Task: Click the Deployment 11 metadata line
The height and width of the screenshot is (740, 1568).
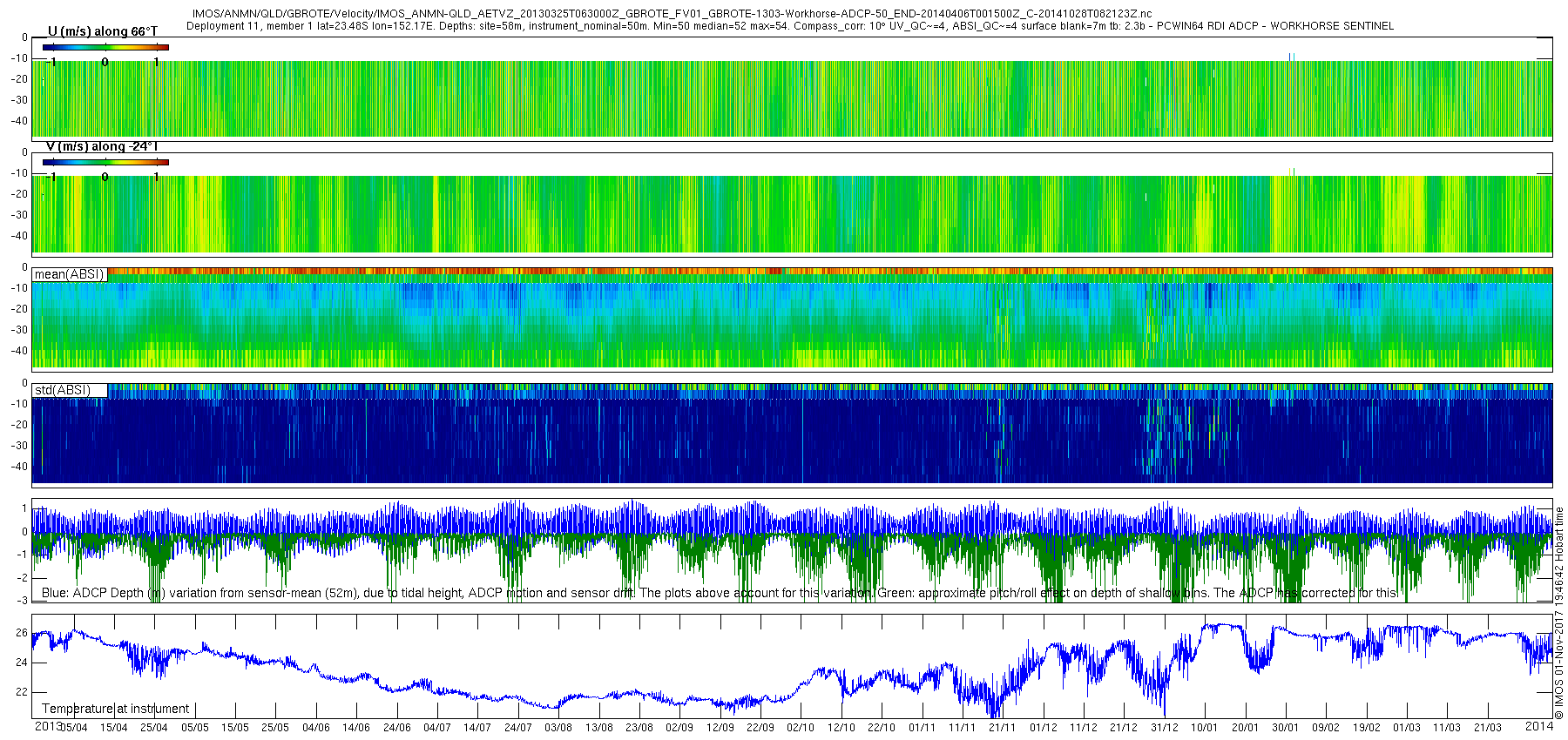Action: coord(789,26)
